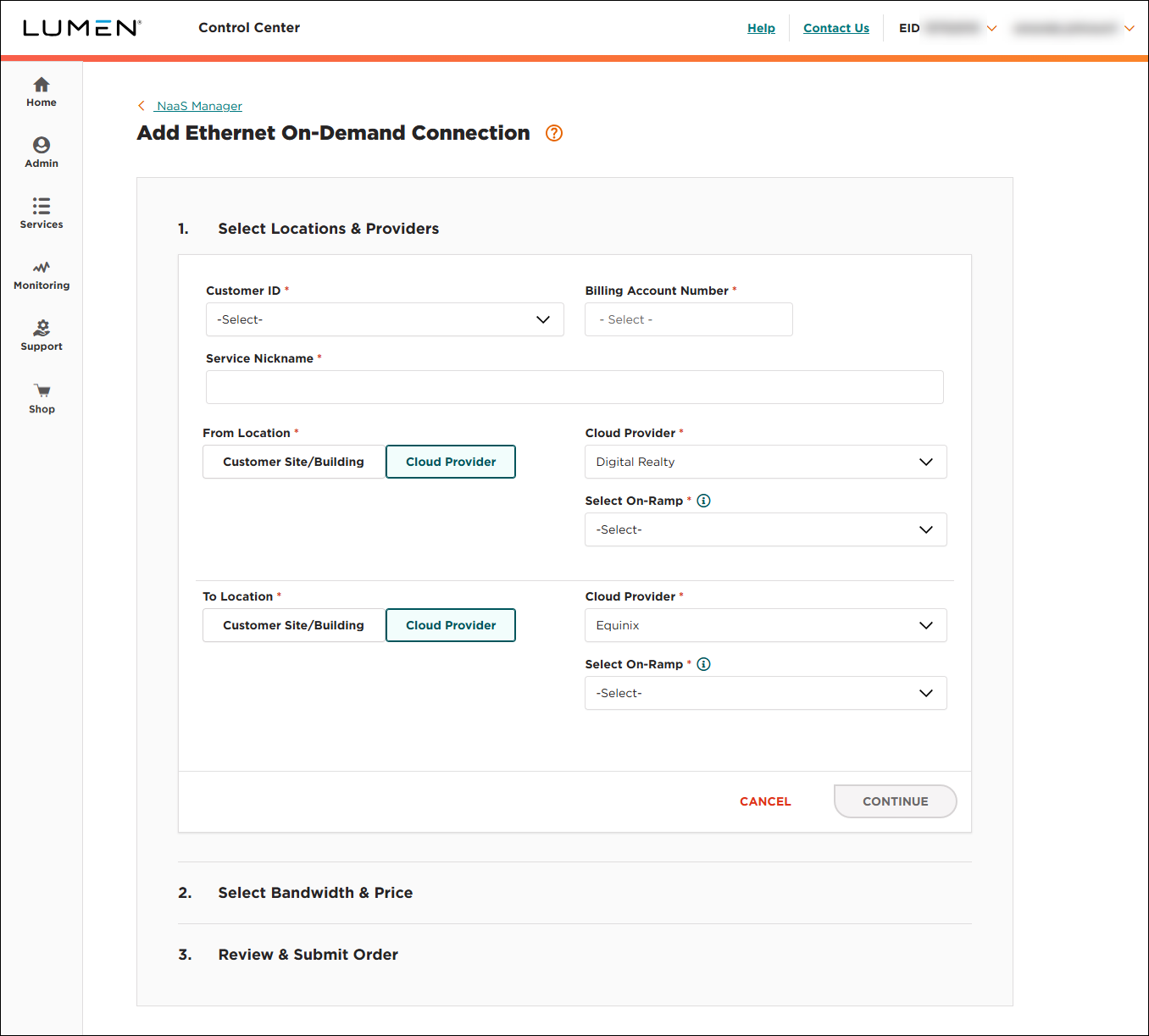
Task: Open Equinix cloud provider dropdown
Action: point(766,625)
